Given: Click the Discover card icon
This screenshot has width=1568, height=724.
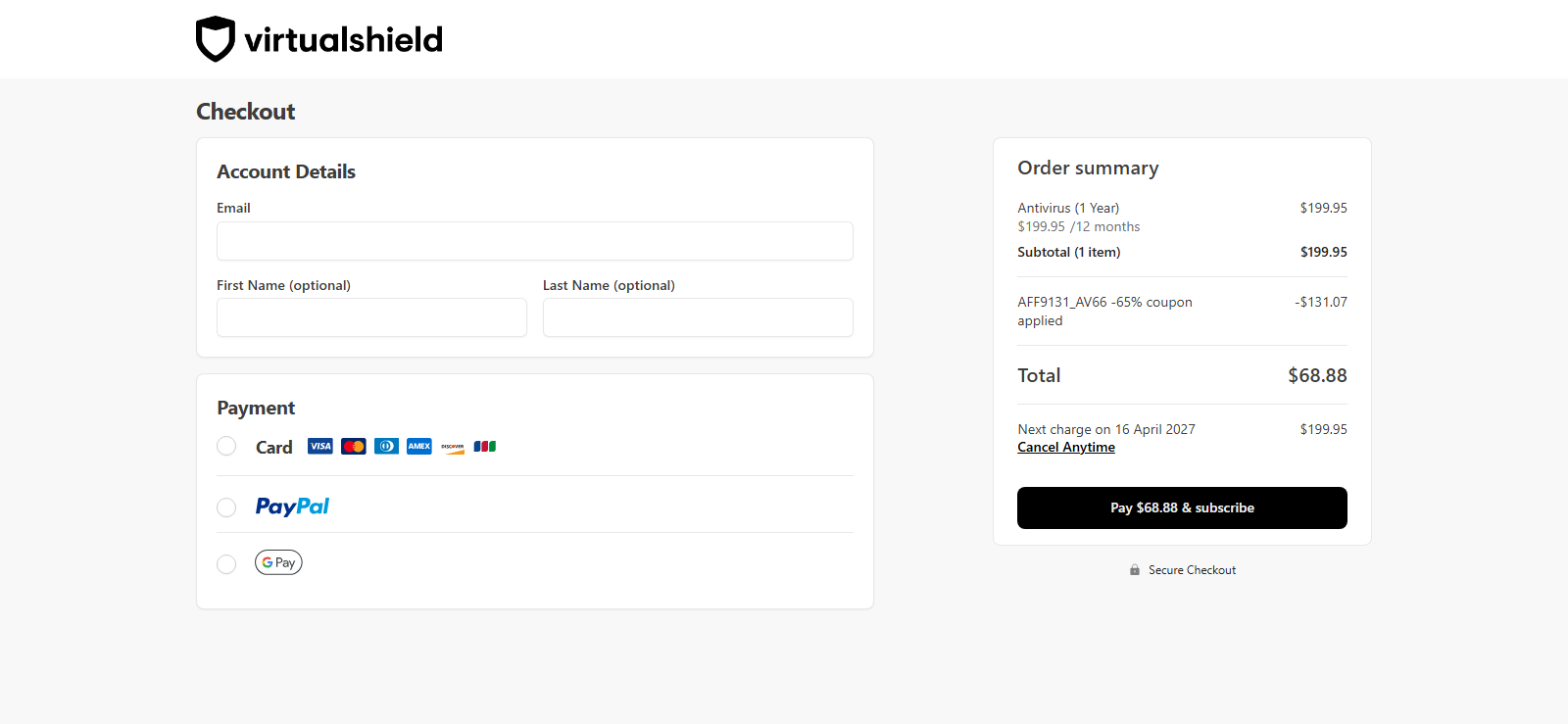Looking at the screenshot, I should (453, 446).
